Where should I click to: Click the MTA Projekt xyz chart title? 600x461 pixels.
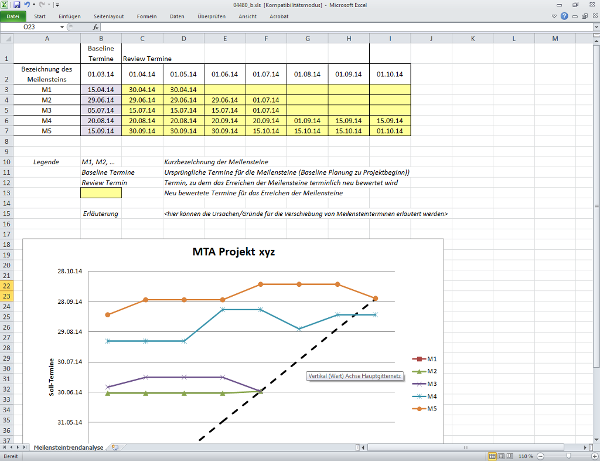pyautogui.click(x=231, y=252)
